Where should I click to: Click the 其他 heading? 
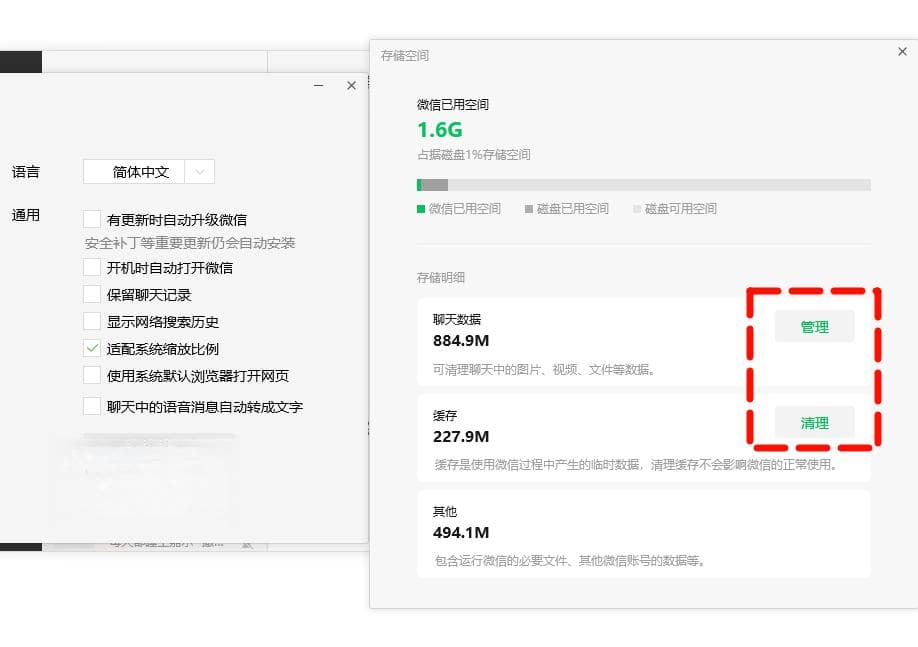pyautogui.click(x=444, y=511)
